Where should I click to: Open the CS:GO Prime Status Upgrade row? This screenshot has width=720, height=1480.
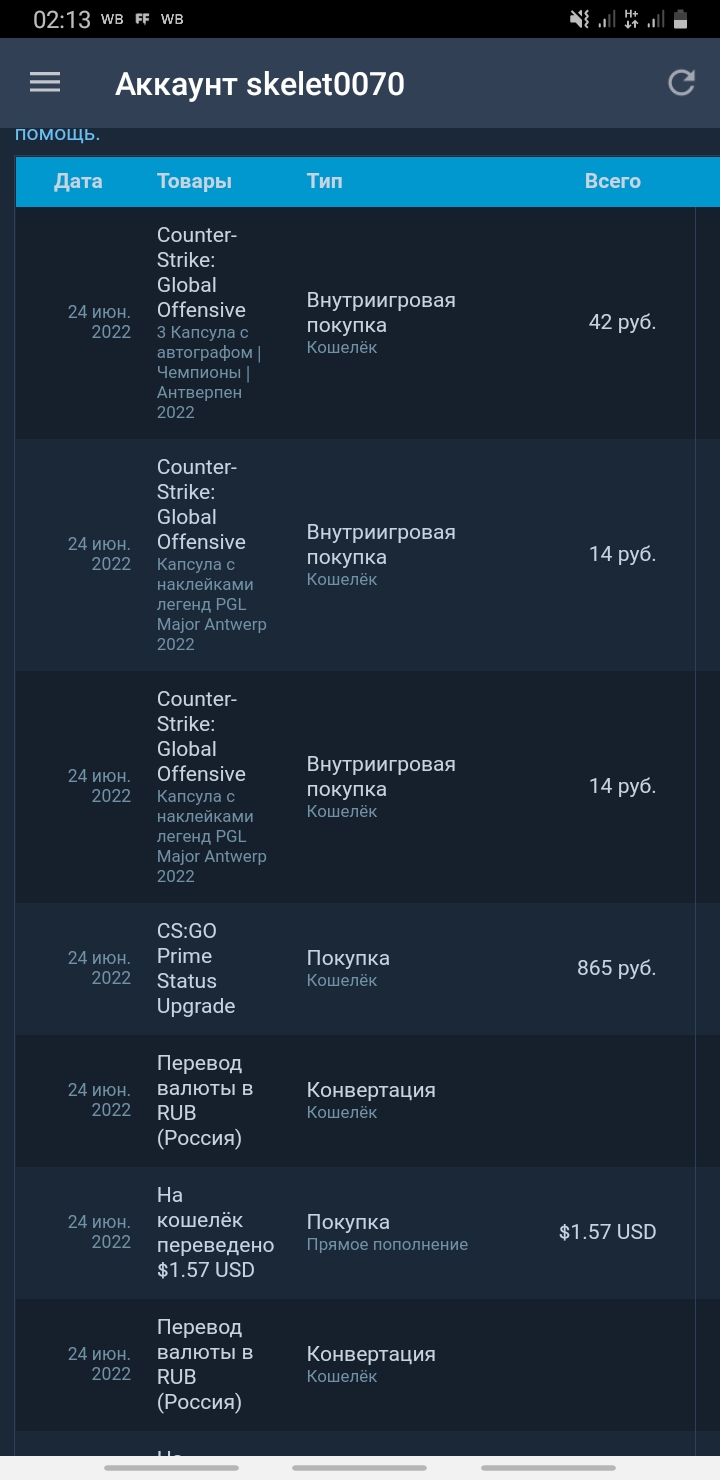(x=355, y=969)
